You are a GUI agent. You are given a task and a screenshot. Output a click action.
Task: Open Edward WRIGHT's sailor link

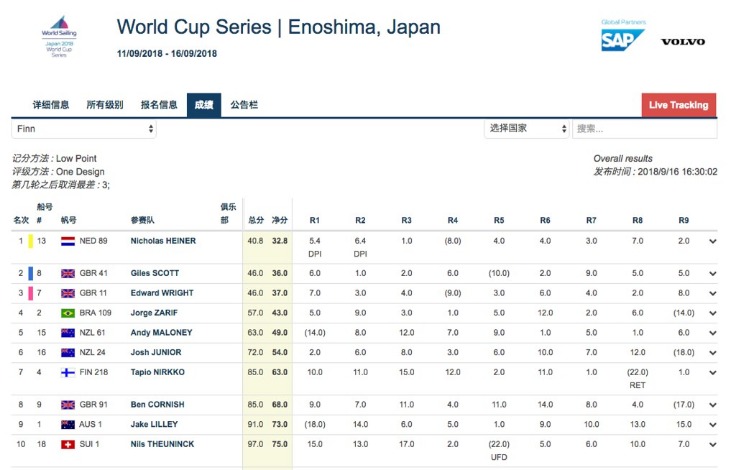pyautogui.click(x=161, y=293)
